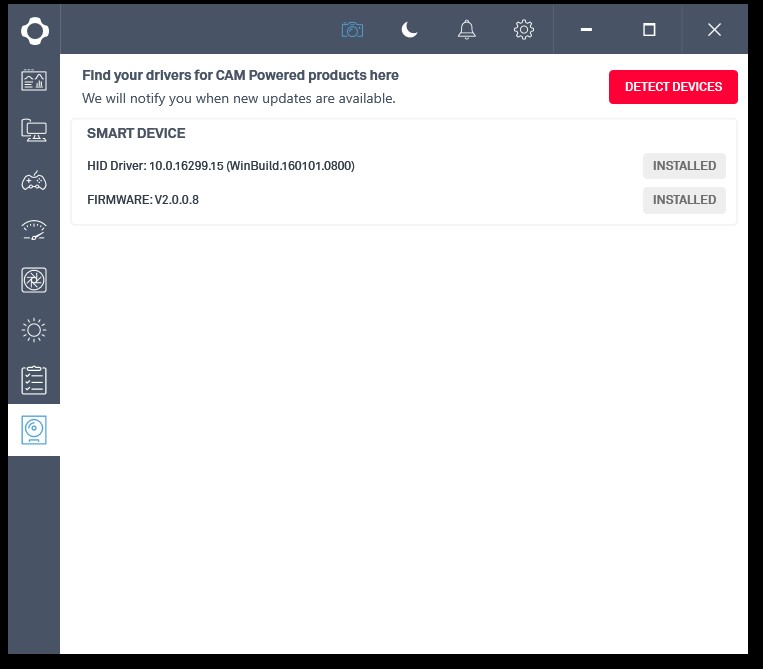Open notifications bell icon

click(467, 30)
